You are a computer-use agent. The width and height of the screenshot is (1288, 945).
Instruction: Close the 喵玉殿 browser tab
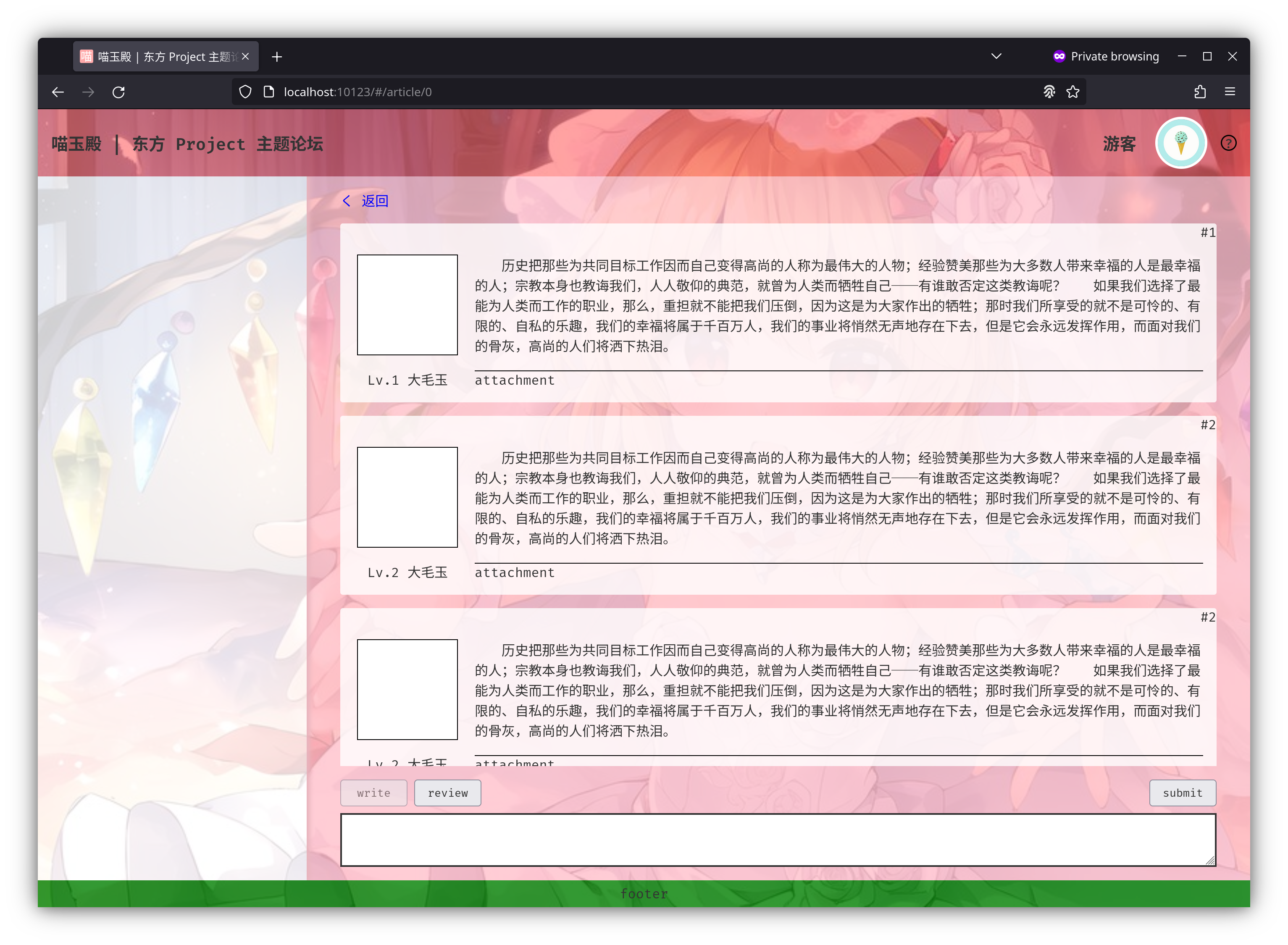click(x=245, y=57)
